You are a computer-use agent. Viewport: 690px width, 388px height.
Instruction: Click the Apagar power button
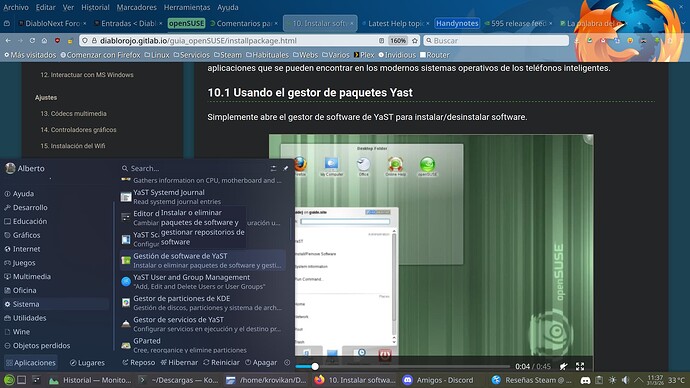pos(261,363)
